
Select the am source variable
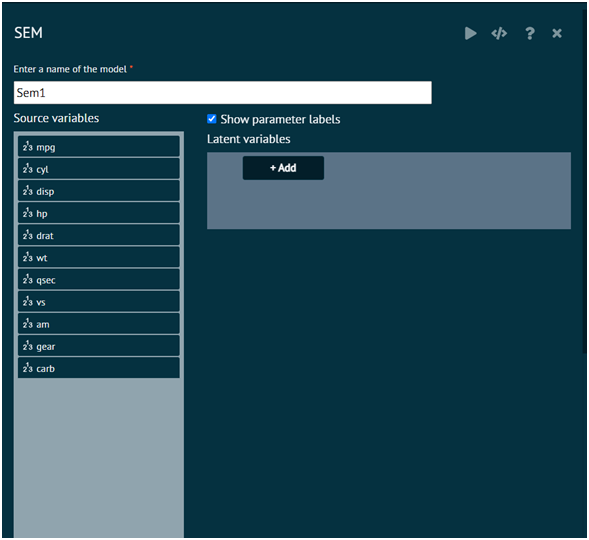pos(99,324)
